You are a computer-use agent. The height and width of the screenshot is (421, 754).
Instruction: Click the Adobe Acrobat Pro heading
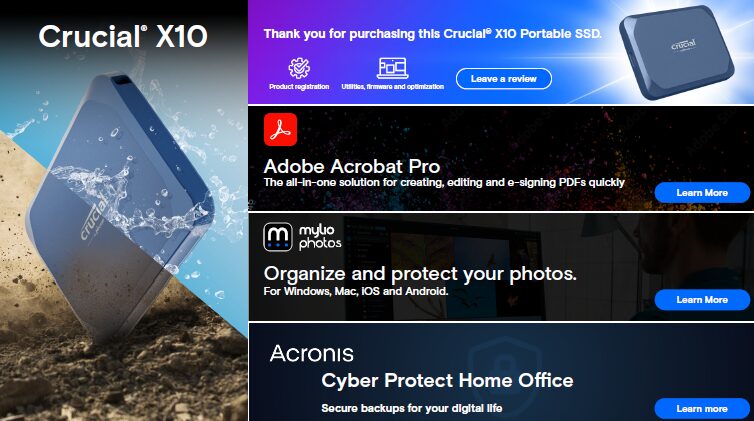click(351, 165)
